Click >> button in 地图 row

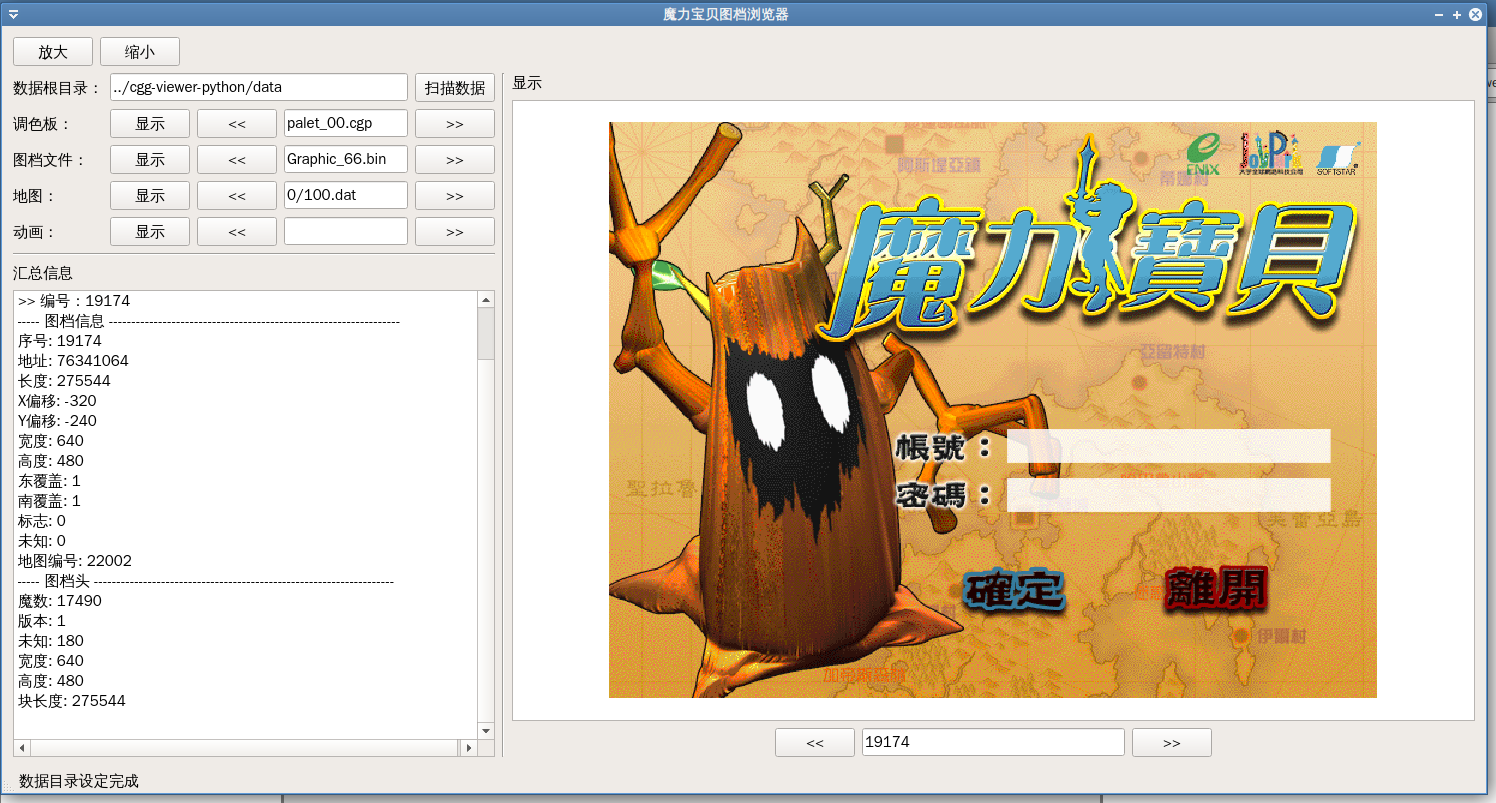(x=455, y=196)
